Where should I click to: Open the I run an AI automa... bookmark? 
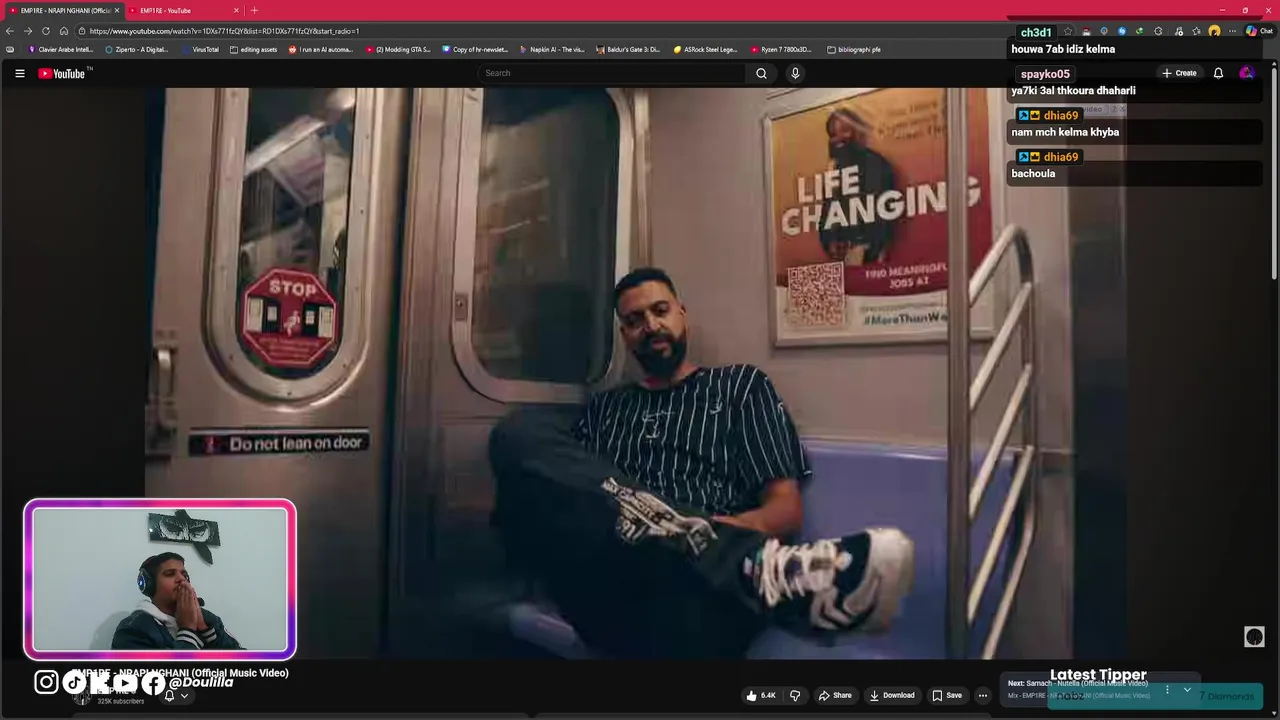tap(321, 49)
